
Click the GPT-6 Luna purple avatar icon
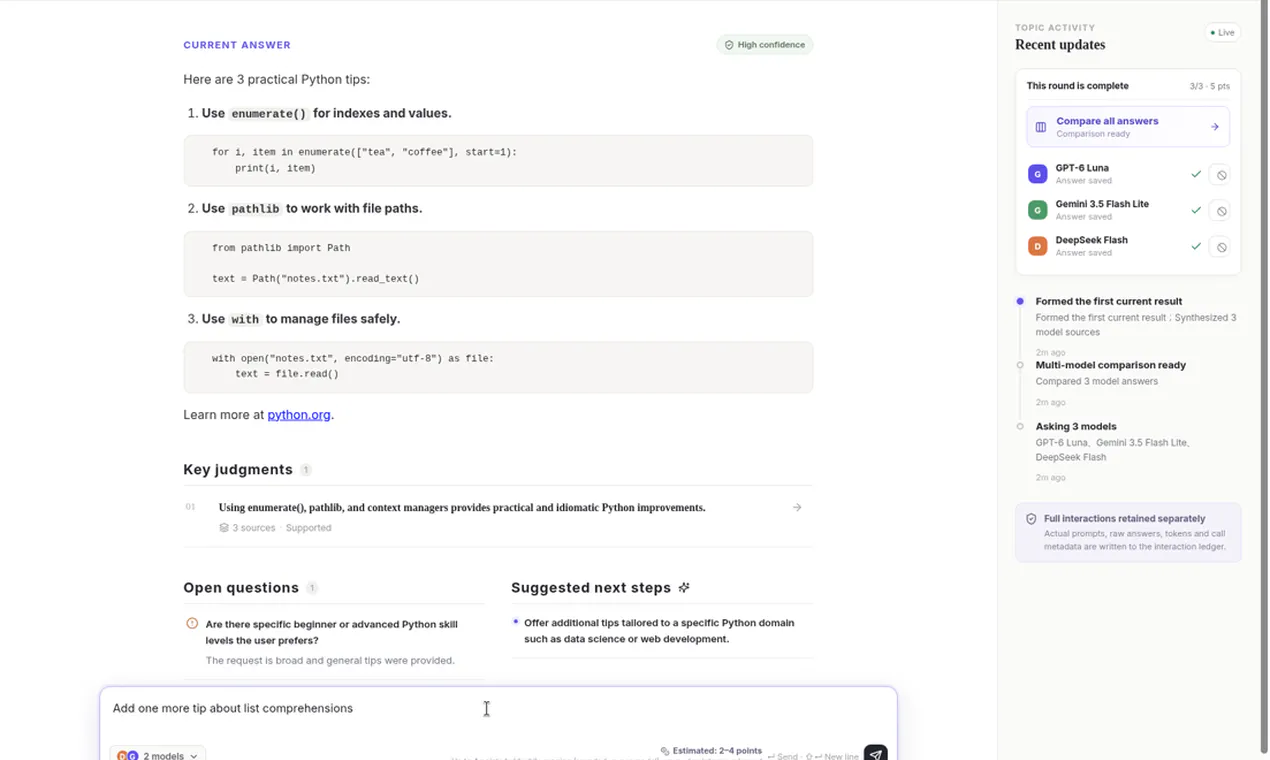point(1038,174)
